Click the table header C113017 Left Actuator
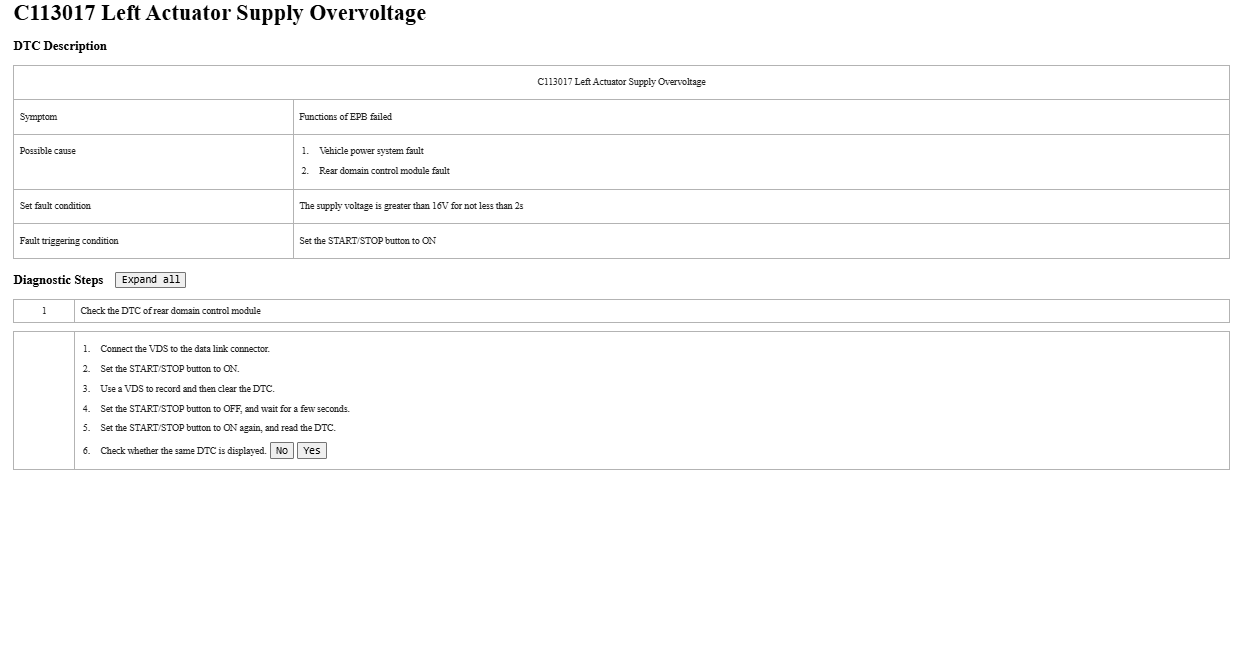Screen dimensions: 1245x645 coord(621,82)
